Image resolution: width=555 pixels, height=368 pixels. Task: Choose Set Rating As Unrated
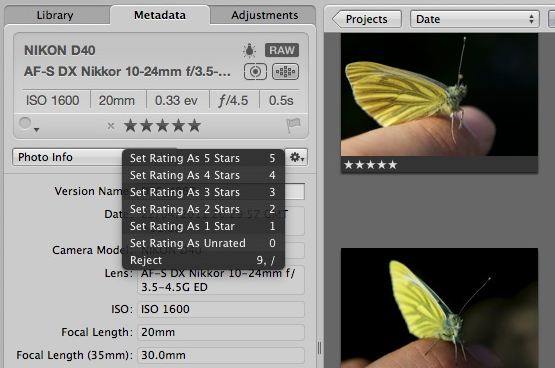(x=203, y=243)
